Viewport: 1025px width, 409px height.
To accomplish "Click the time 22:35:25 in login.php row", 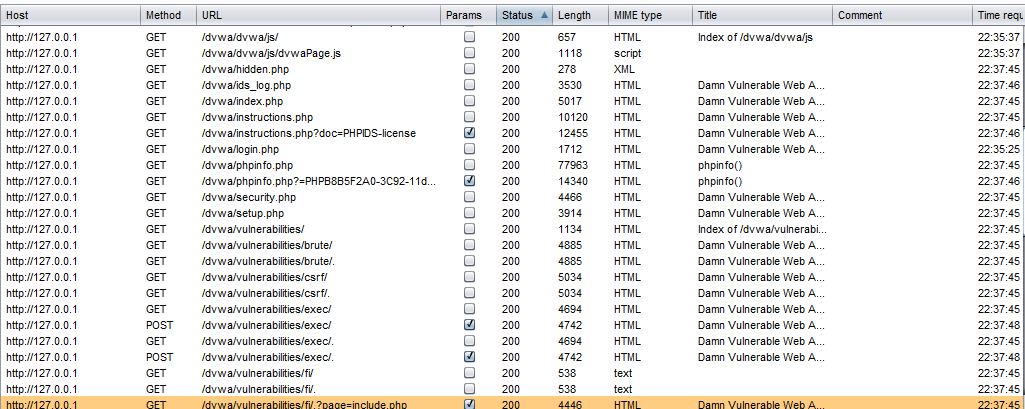I will [x=999, y=149].
